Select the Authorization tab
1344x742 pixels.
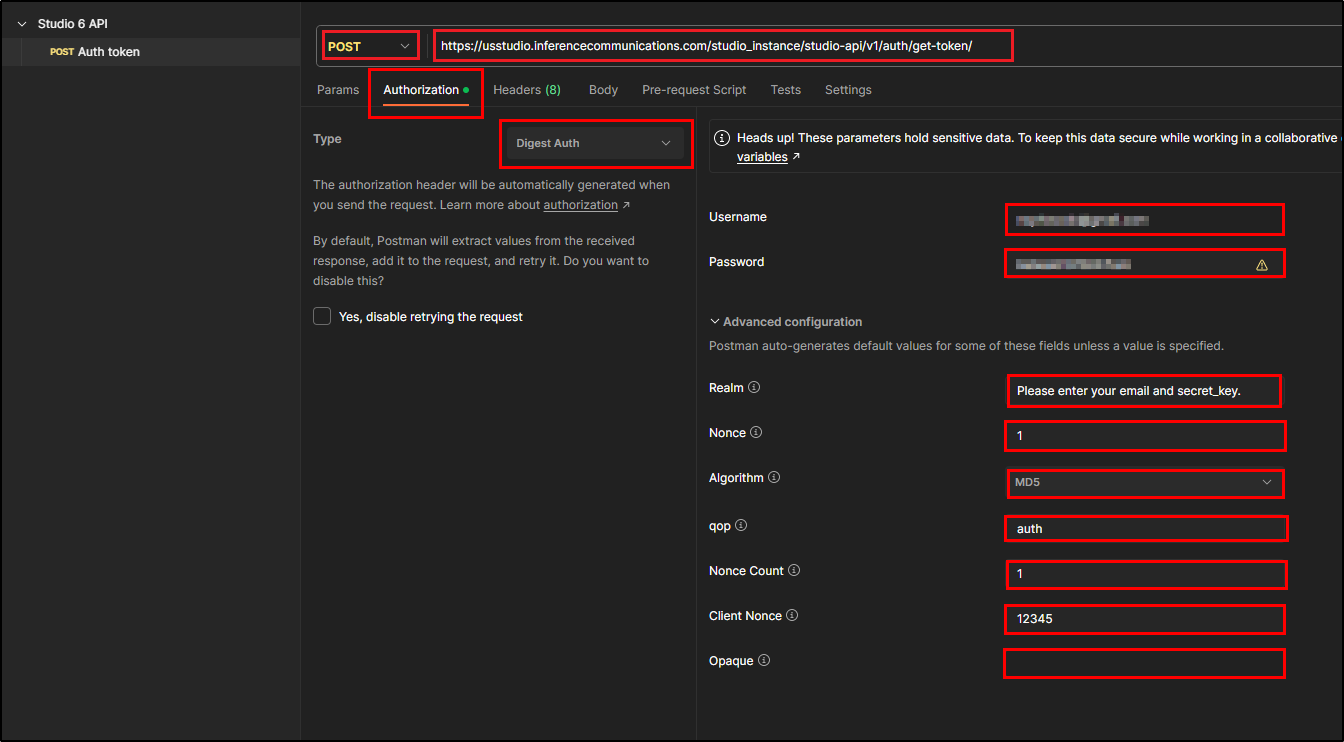click(426, 90)
